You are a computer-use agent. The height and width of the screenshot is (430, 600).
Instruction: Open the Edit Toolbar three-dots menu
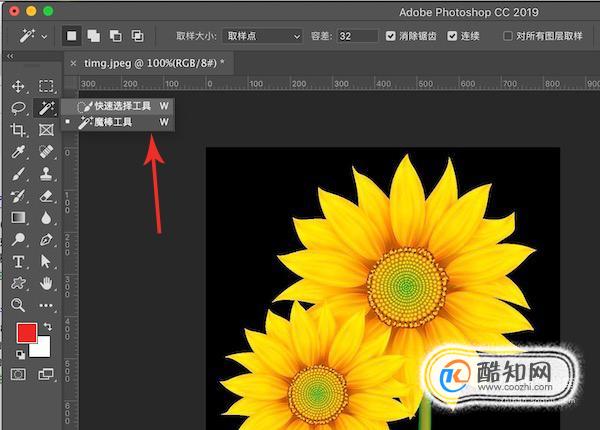(x=46, y=305)
